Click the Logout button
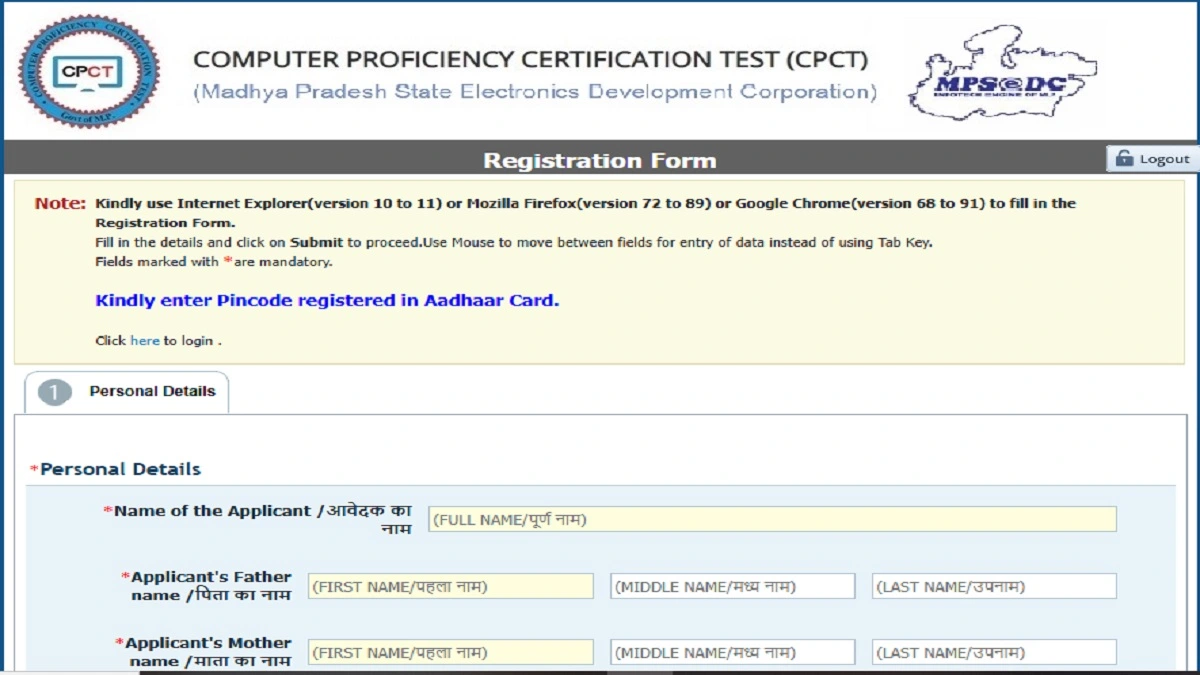This screenshot has width=1200, height=675. 1150,158
